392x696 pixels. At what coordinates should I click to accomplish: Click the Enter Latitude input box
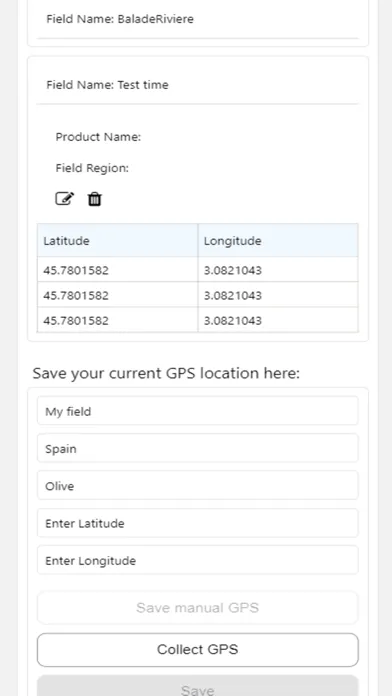[198, 523]
